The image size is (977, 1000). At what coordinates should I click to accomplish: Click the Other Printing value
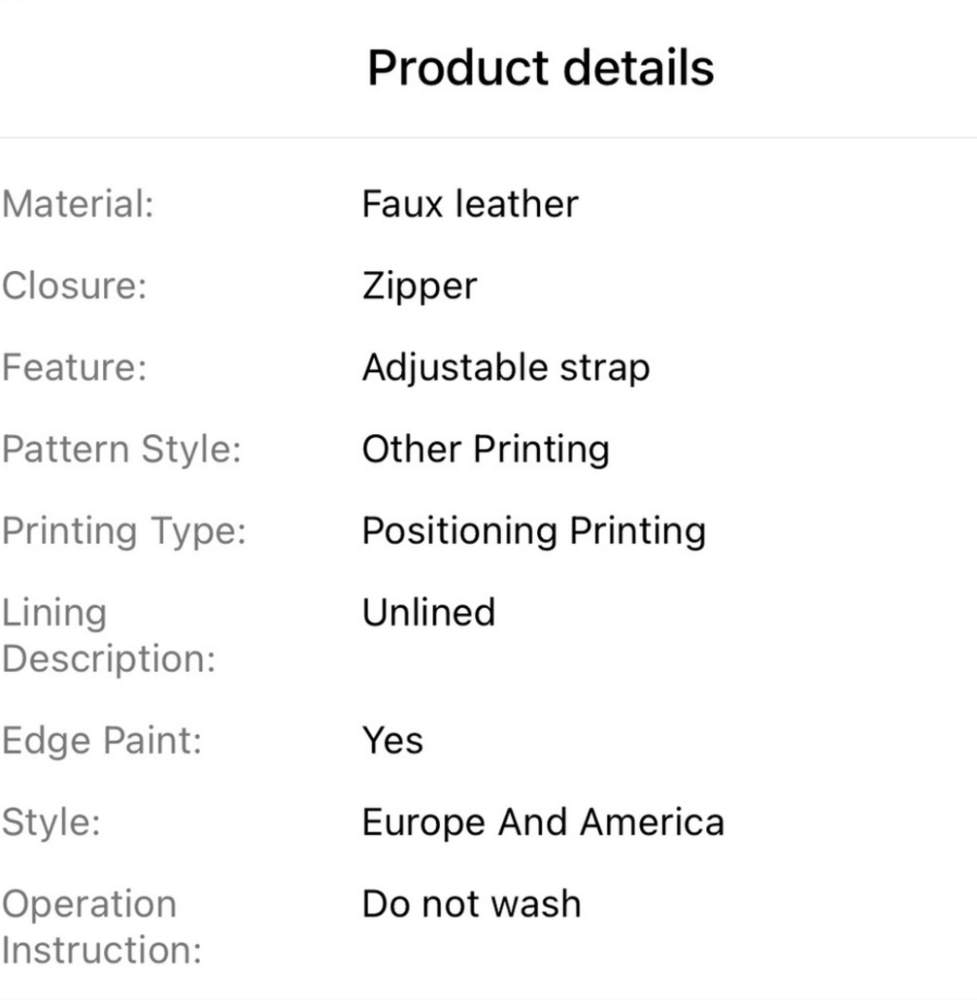(x=486, y=450)
